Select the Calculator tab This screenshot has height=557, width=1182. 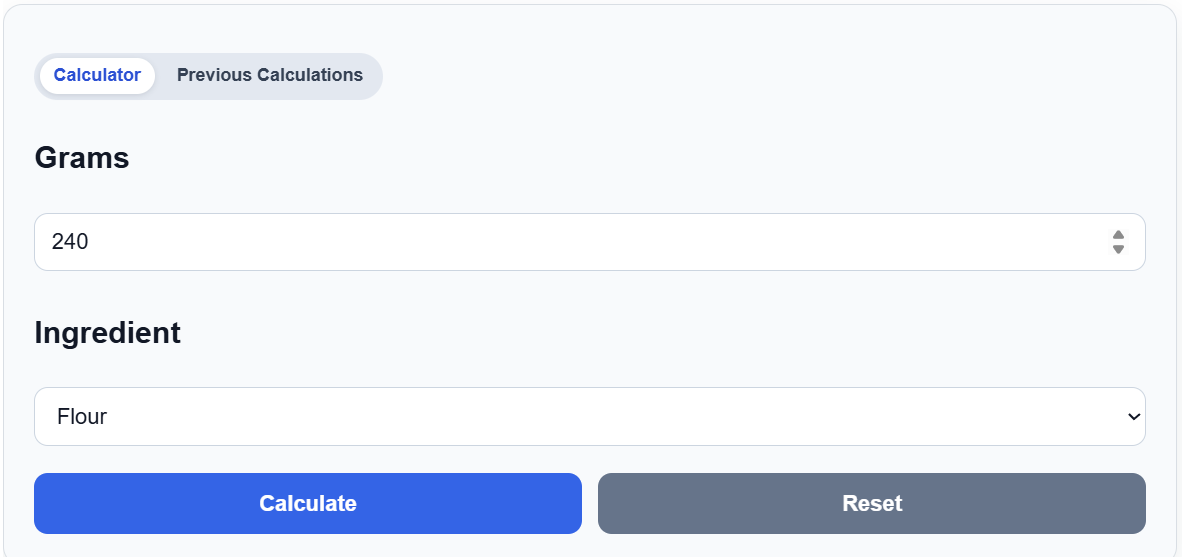click(x=97, y=75)
